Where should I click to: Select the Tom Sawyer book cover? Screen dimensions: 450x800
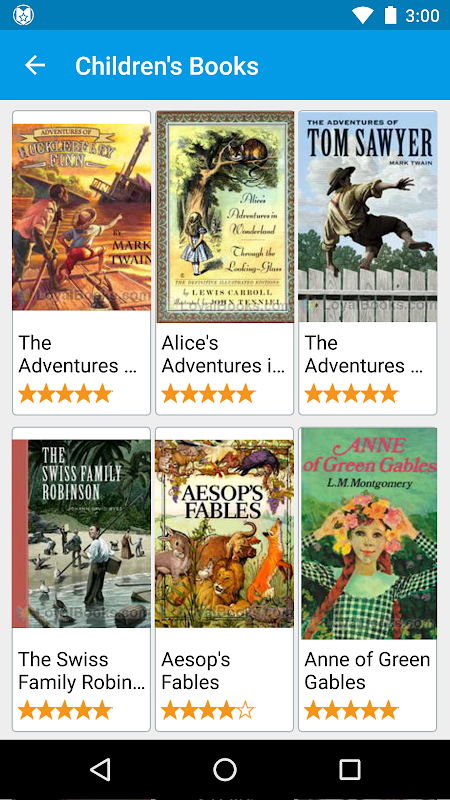368,217
